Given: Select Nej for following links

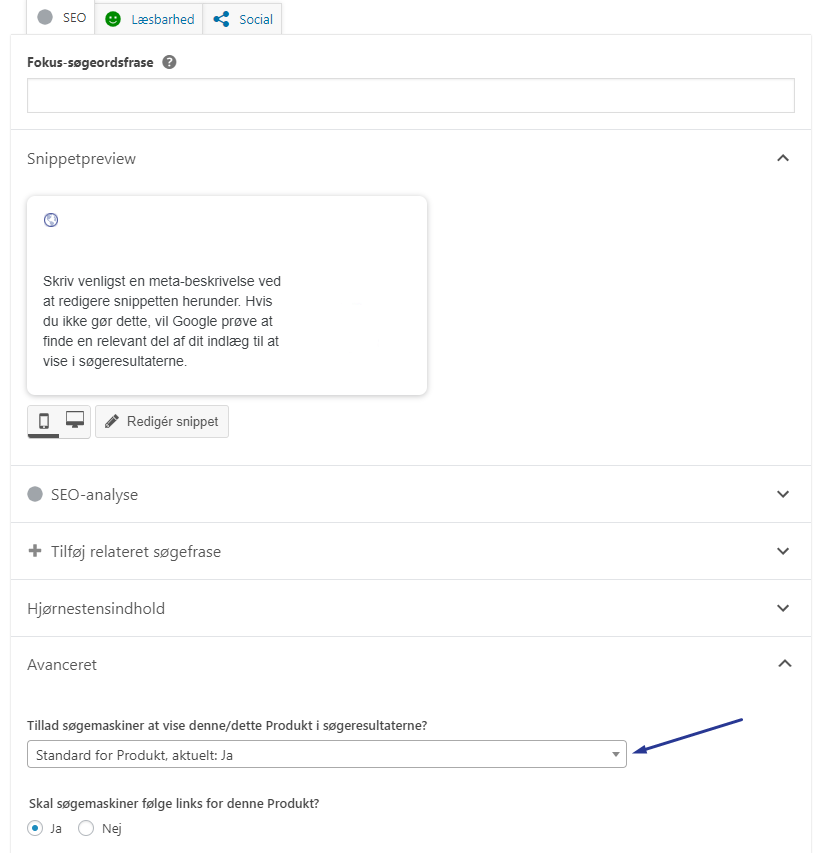Looking at the screenshot, I should coord(86,828).
